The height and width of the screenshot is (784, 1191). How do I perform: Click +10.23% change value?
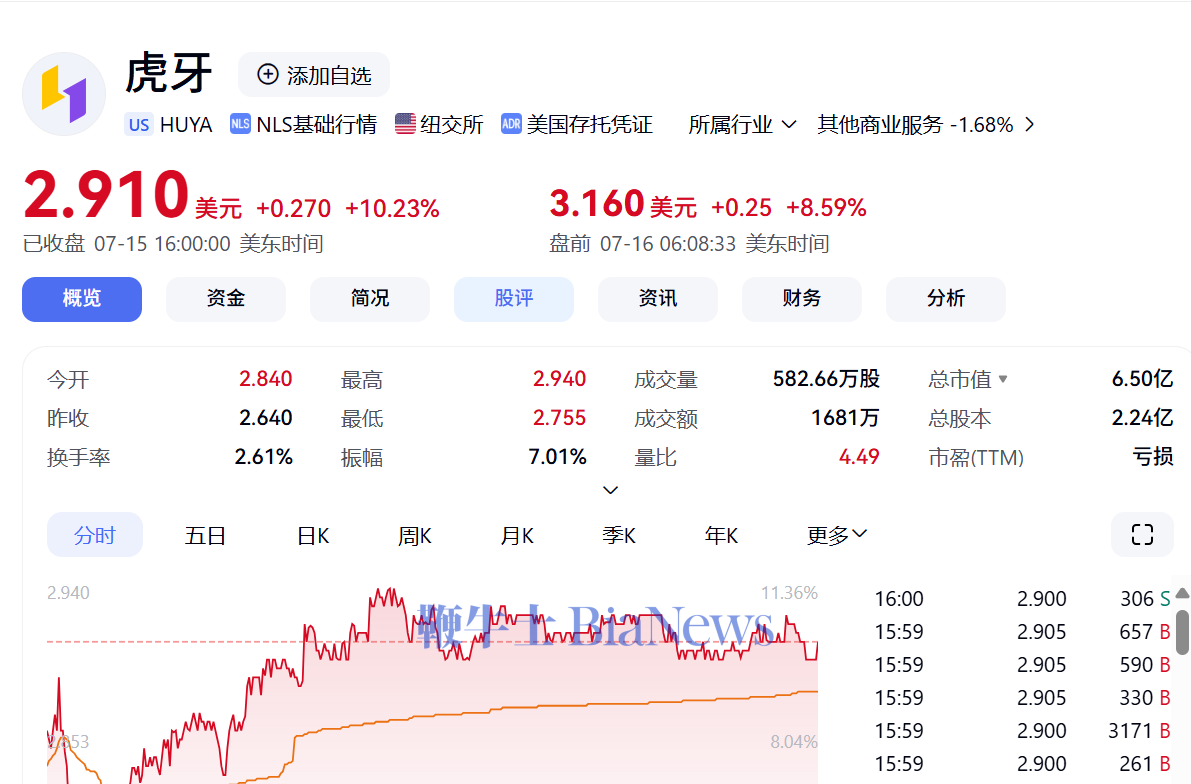[x=392, y=208]
